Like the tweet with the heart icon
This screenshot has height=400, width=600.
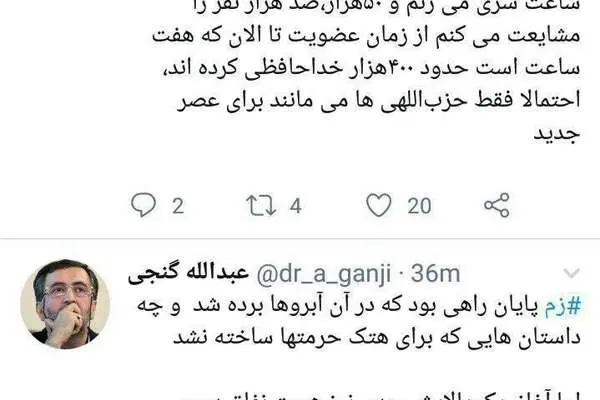[x=379, y=205]
